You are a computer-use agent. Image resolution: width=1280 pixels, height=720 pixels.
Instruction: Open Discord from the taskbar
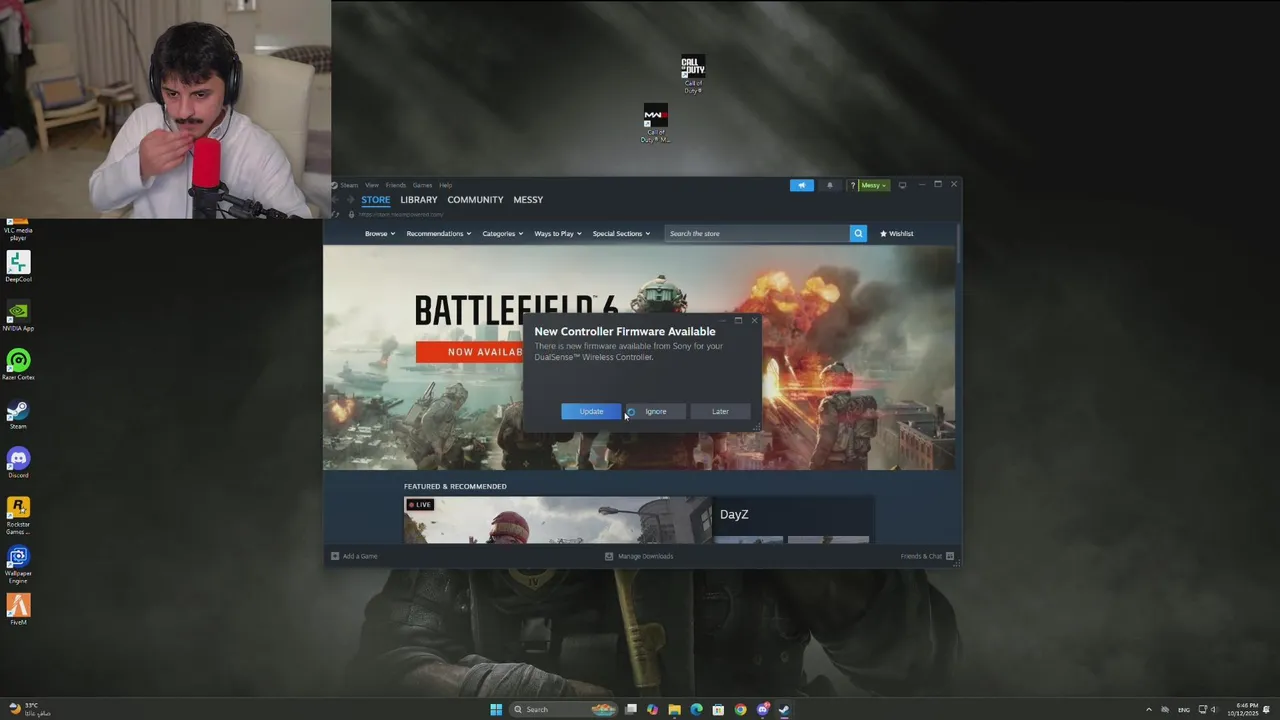pyautogui.click(x=762, y=710)
